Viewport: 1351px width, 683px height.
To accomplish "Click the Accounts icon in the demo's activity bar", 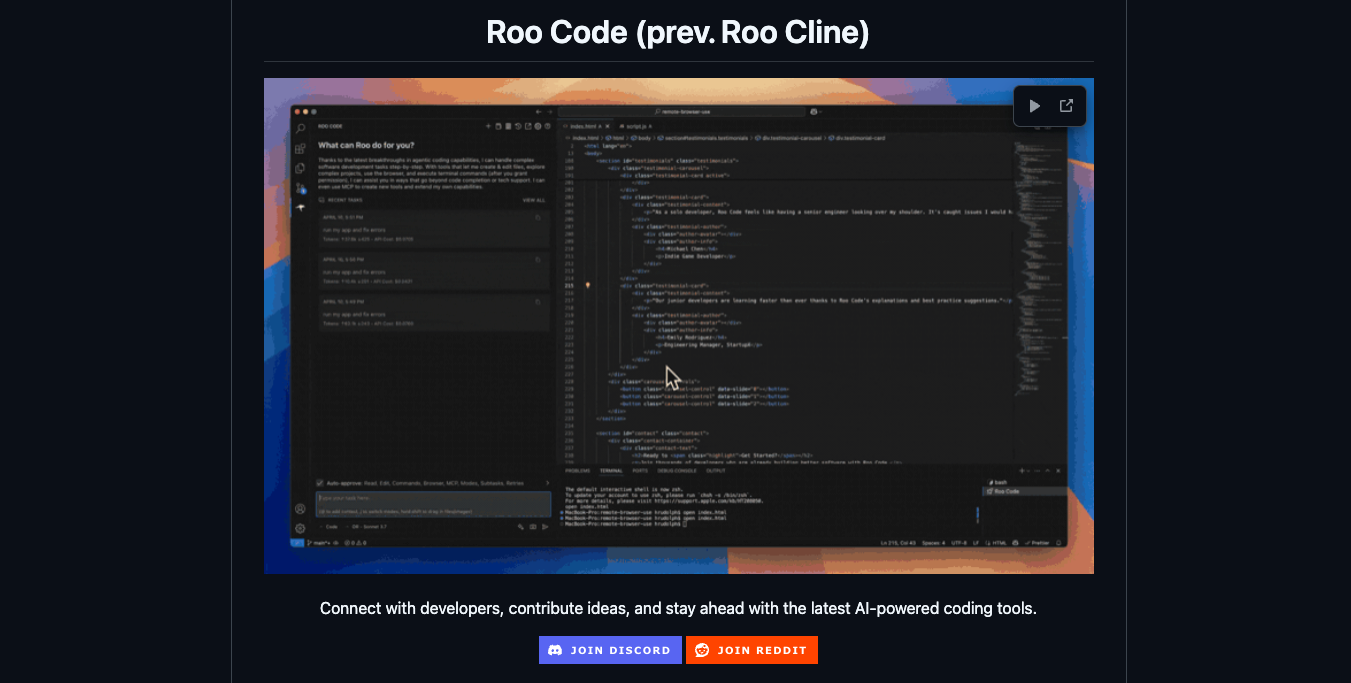I will click(x=300, y=509).
